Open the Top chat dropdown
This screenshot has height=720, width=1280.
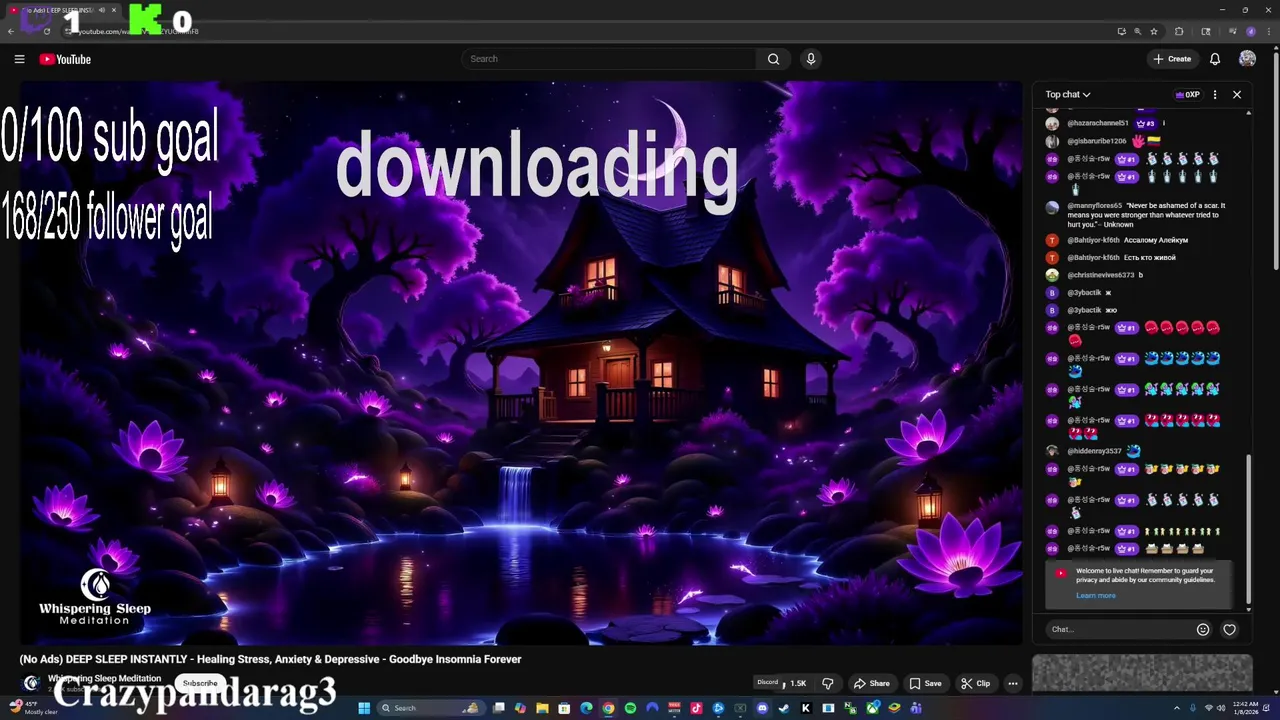coord(1068,94)
